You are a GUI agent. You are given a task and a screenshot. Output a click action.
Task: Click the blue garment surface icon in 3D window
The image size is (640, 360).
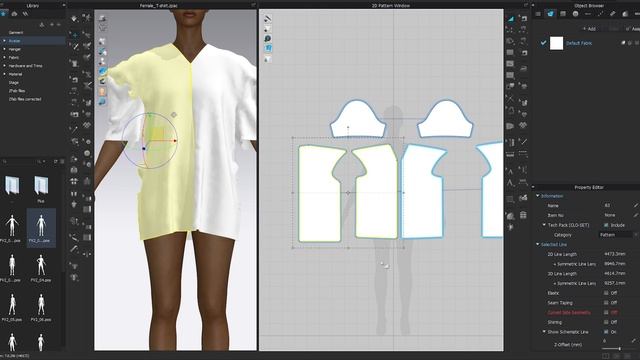pyautogui.click(x=102, y=71)
